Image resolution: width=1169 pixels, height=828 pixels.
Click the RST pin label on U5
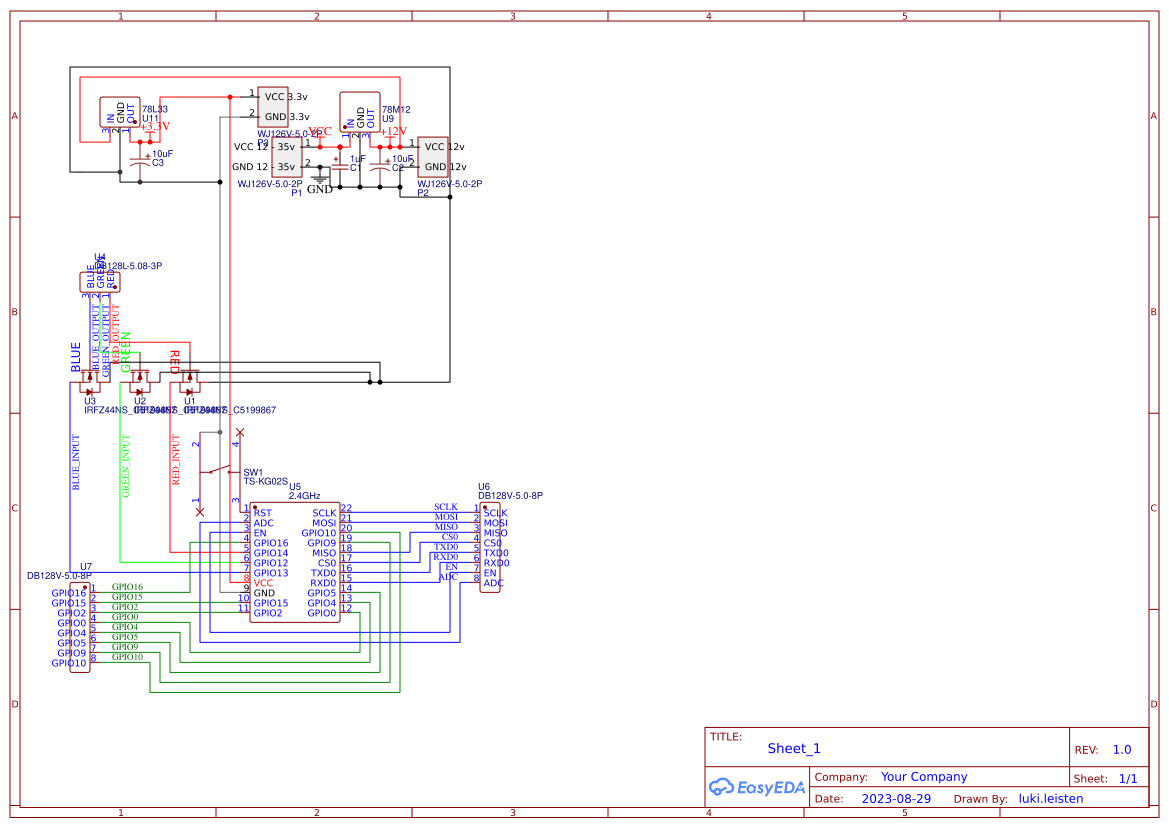tap(262, 513)
